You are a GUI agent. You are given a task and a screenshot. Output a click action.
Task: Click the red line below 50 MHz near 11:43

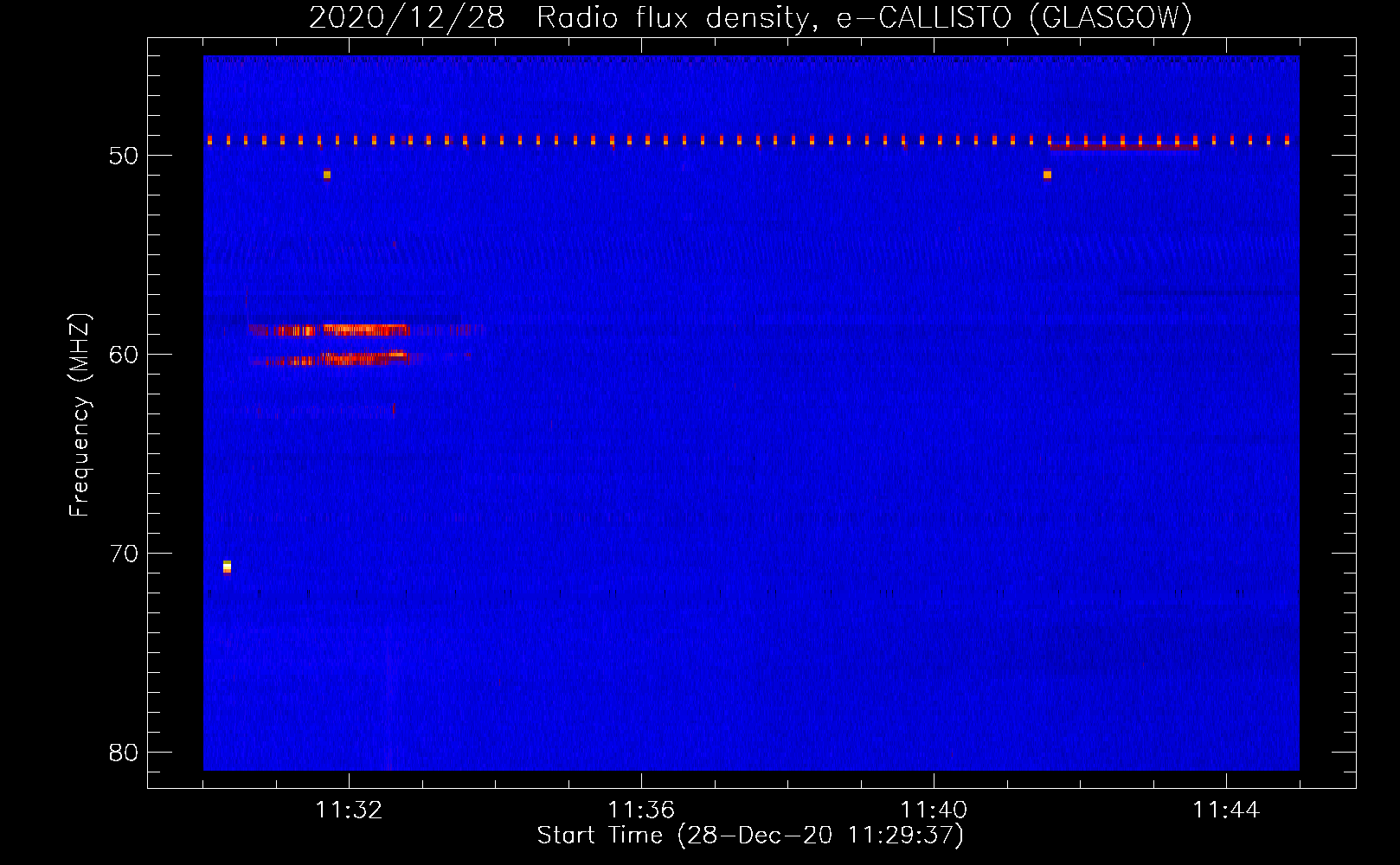click(1123, 147)
